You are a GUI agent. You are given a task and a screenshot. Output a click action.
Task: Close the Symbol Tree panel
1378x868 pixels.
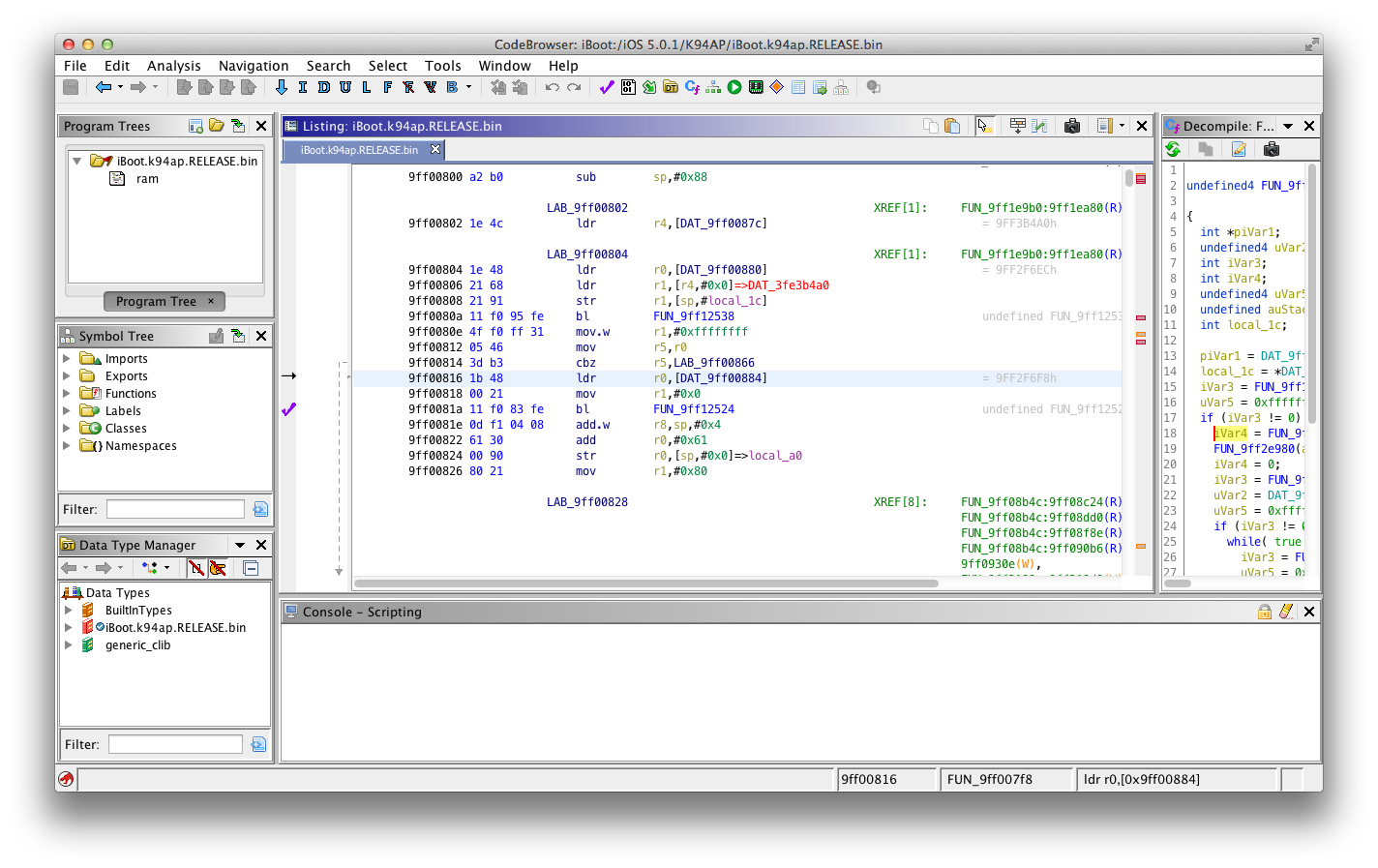[261, 336]
